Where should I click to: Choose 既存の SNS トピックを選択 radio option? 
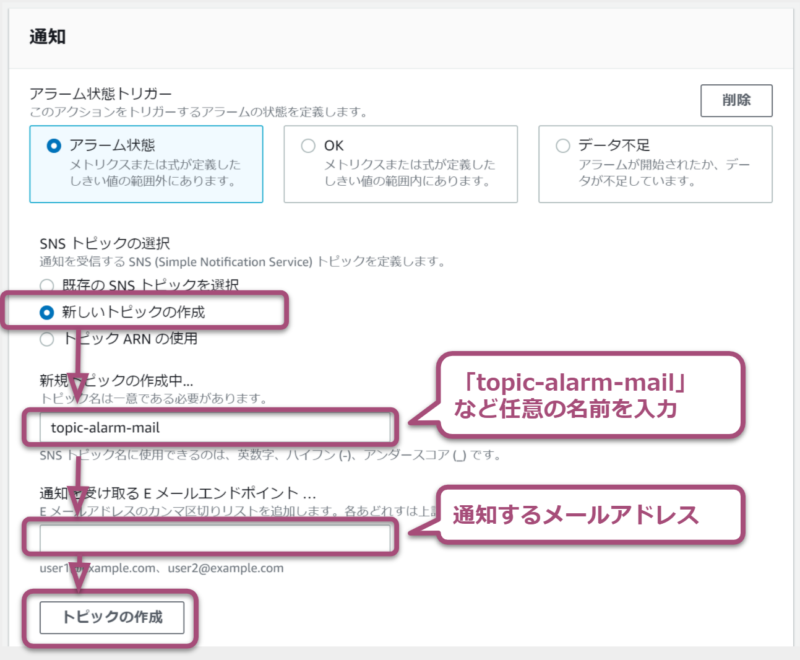point(47,286)
